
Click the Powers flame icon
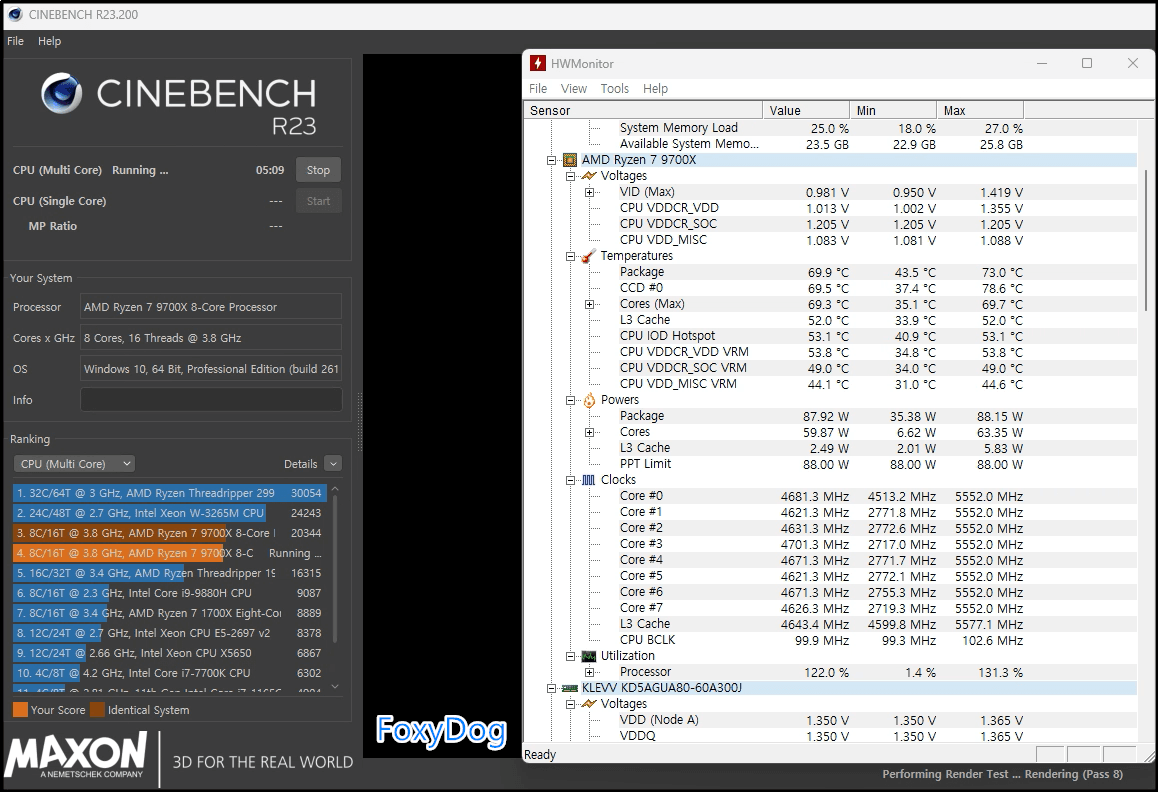(589, 400)
